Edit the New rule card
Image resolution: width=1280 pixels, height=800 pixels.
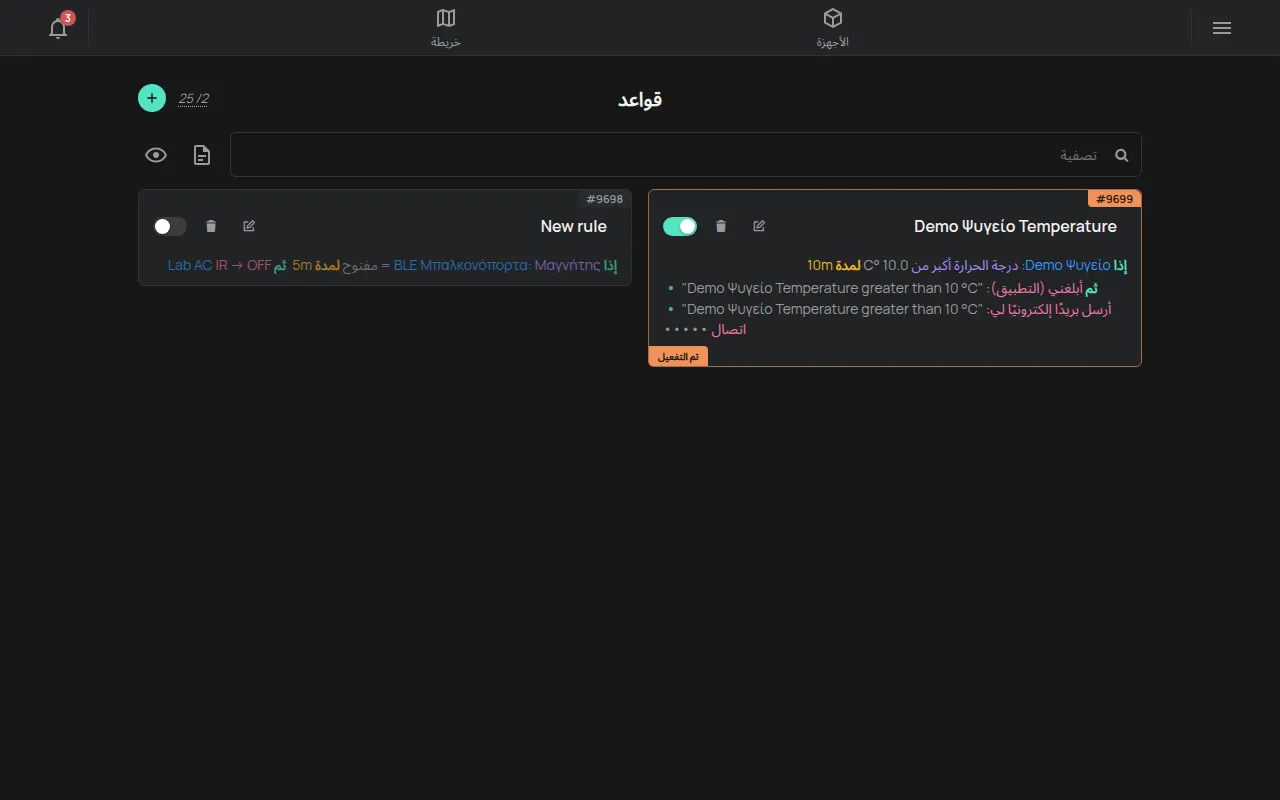(249, 226)
